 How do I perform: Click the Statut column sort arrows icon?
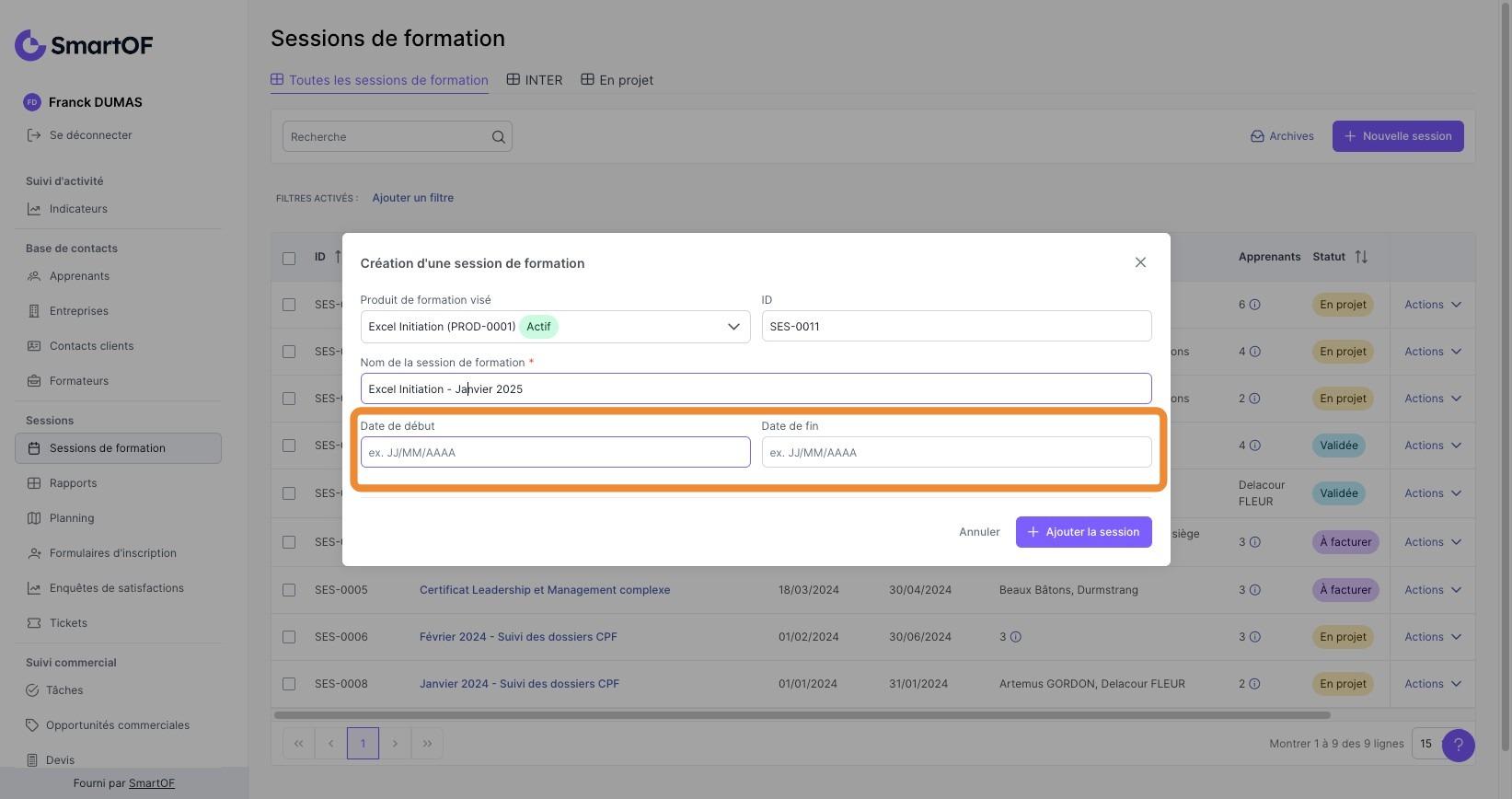pos(1361,257)
